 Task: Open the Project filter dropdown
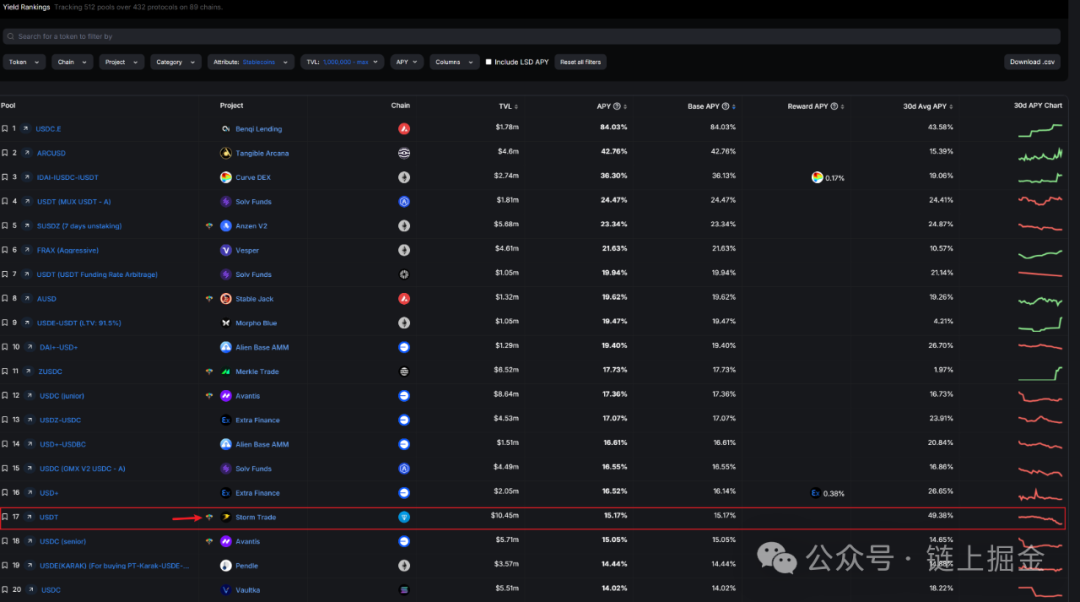coord(121,62)
